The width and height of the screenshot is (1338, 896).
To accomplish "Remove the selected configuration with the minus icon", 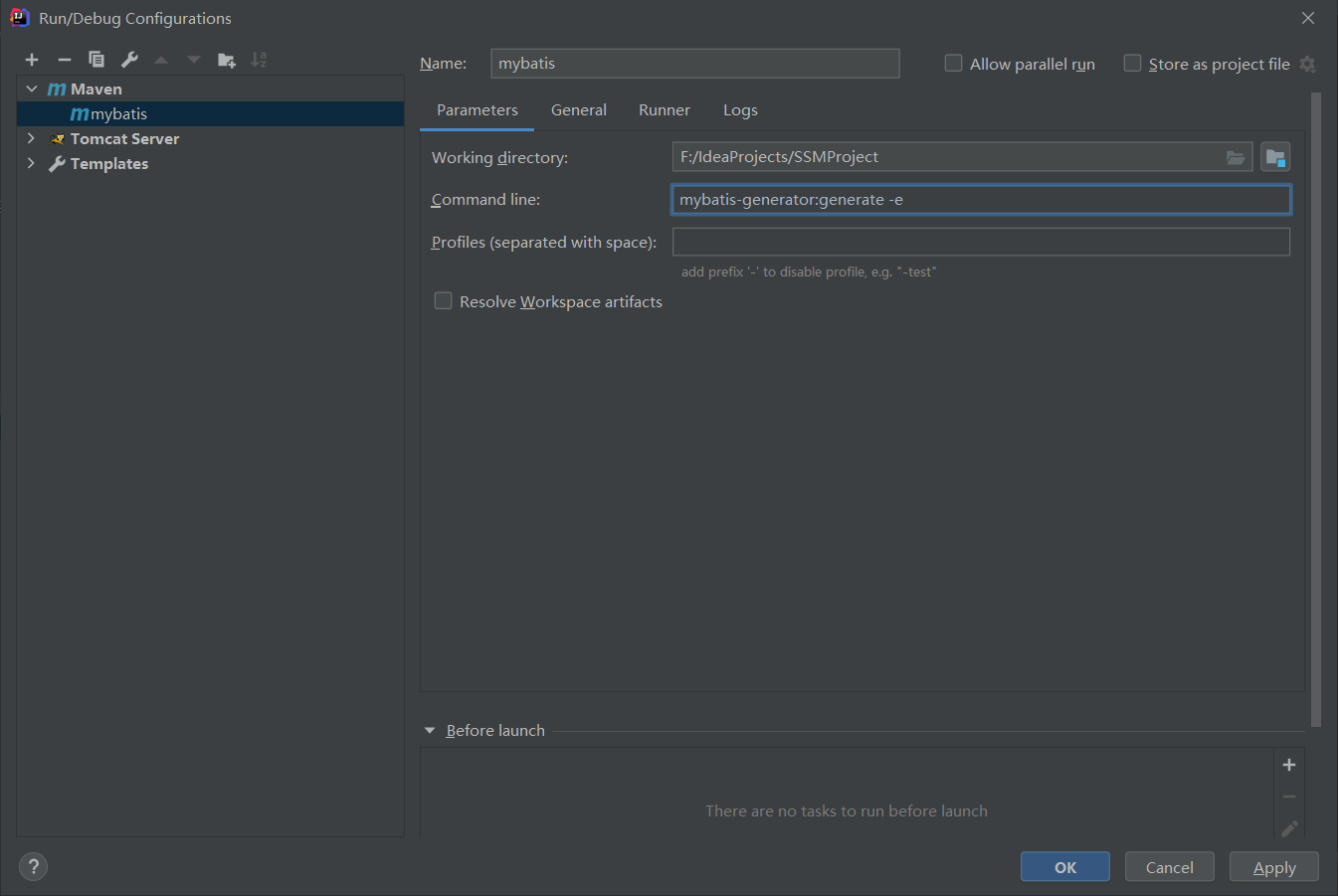I will coord(64,60).
